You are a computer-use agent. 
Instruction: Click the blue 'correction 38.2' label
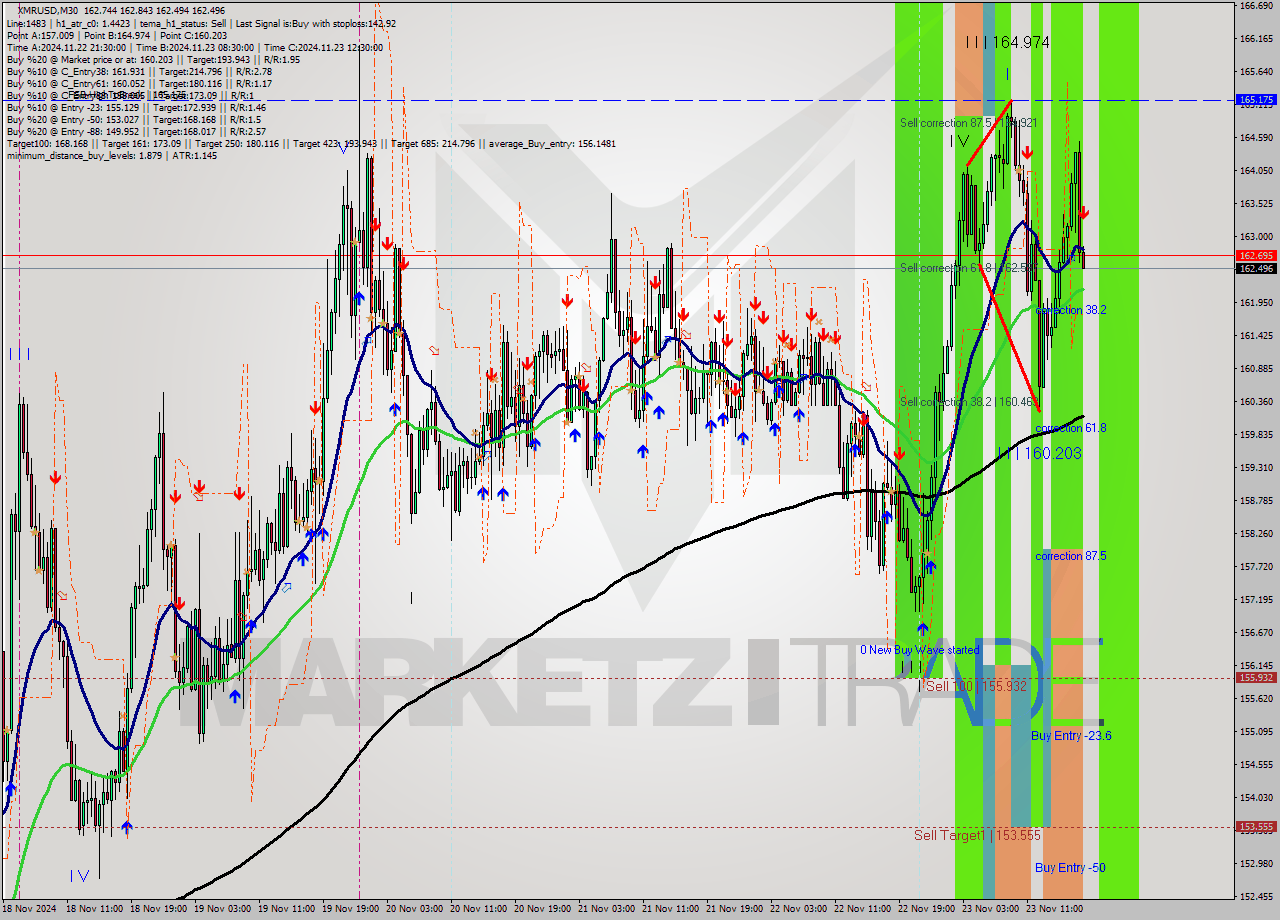coord(1071,310)
